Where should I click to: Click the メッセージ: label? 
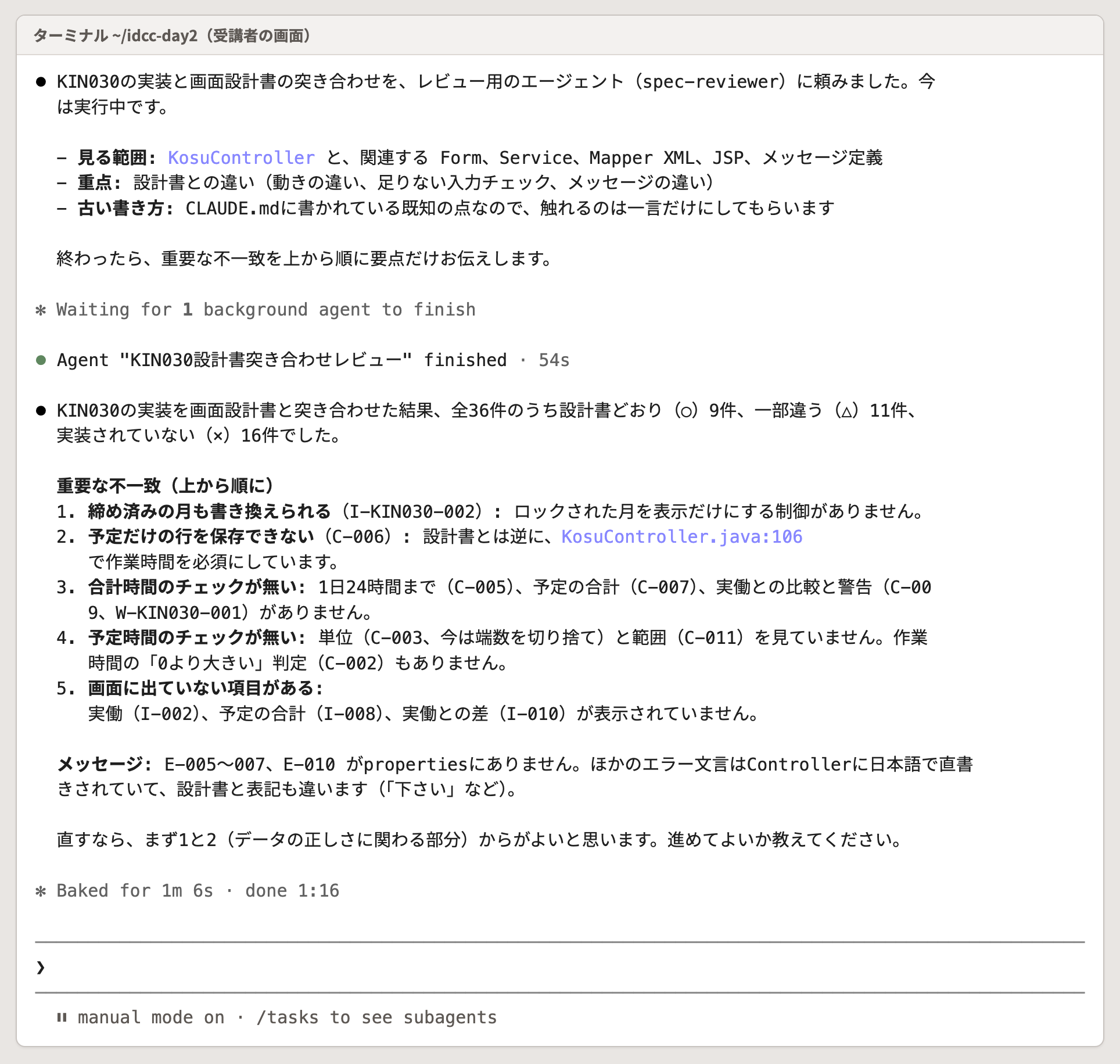[105, 764]
